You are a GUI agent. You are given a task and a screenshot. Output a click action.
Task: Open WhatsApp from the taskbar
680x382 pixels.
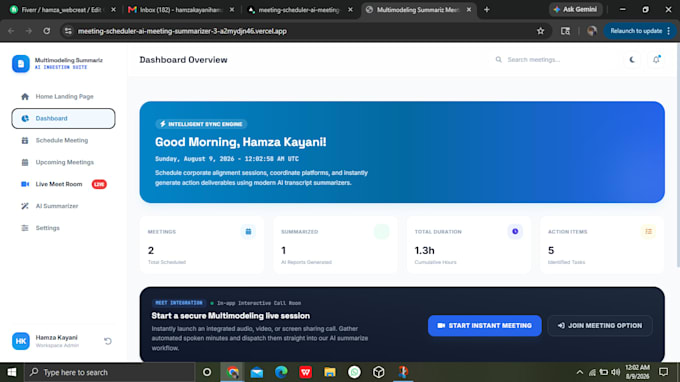(354, 372)
